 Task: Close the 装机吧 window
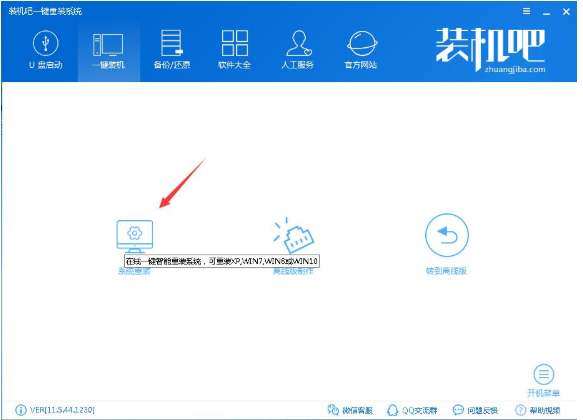566,12
